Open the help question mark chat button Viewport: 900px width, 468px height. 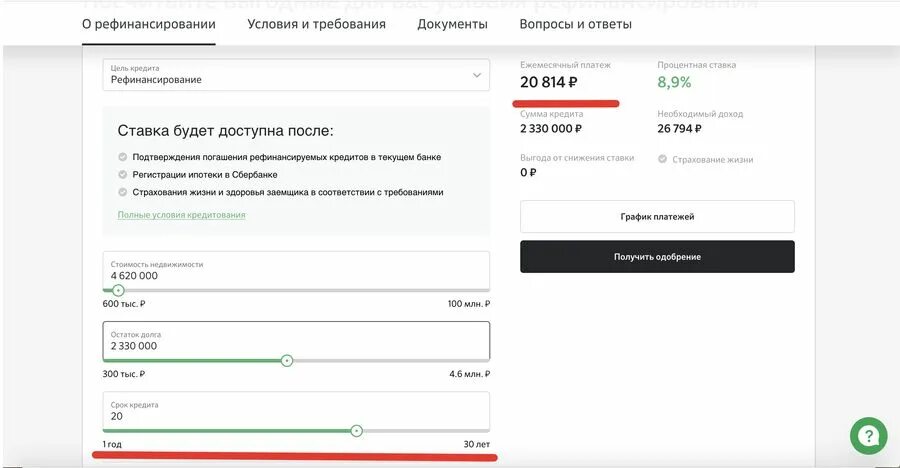[868, 436]
